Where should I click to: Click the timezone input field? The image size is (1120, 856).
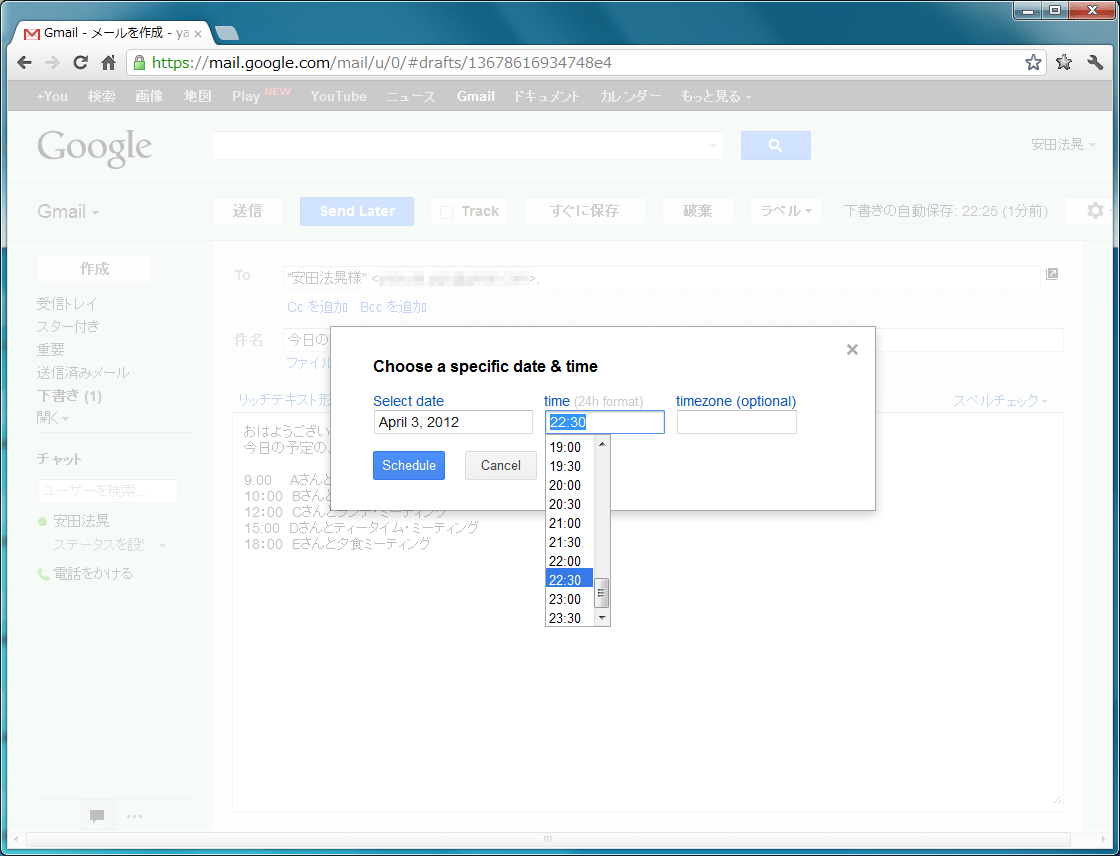736,422
